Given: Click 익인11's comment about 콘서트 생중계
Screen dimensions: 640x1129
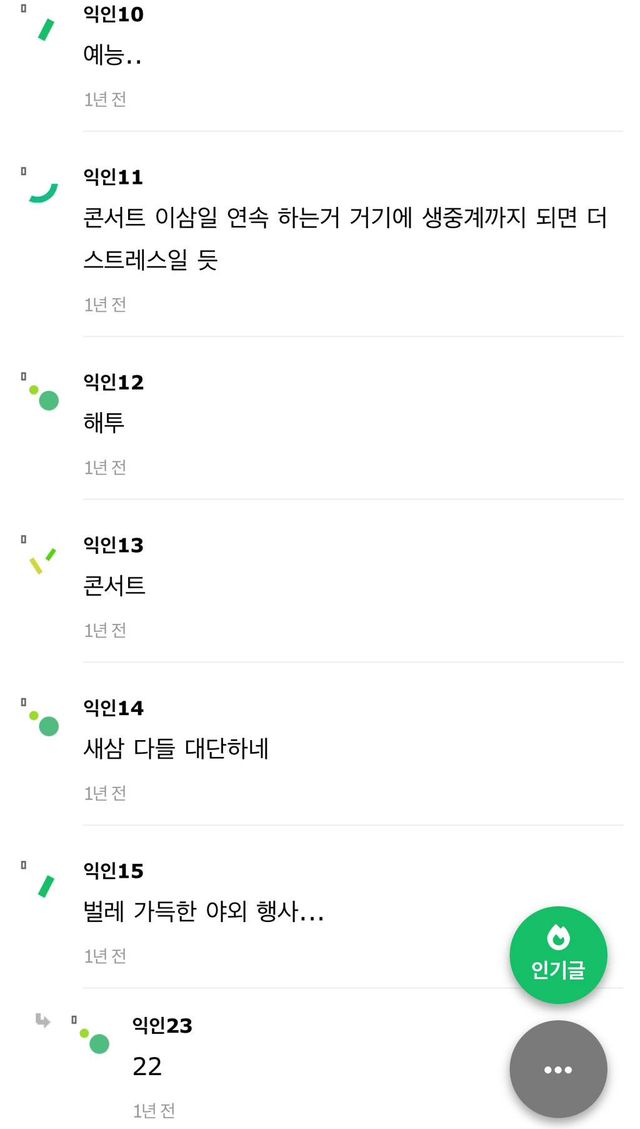Looking at the screenshot, I should [345, 239].
